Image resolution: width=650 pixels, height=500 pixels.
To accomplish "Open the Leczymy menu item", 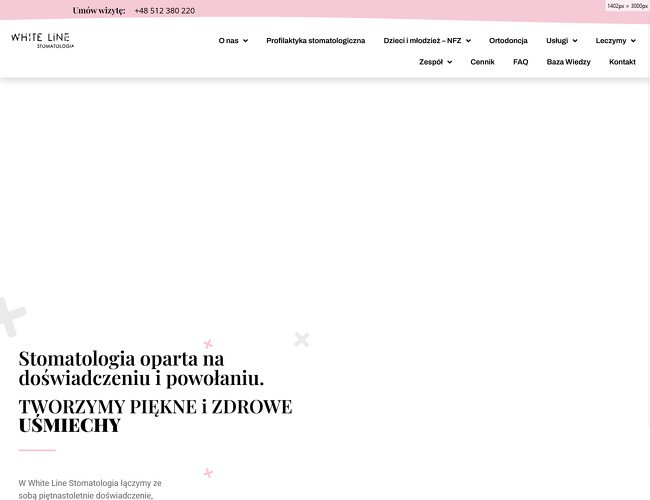I will pyautogui.click(x=611, y=41).
